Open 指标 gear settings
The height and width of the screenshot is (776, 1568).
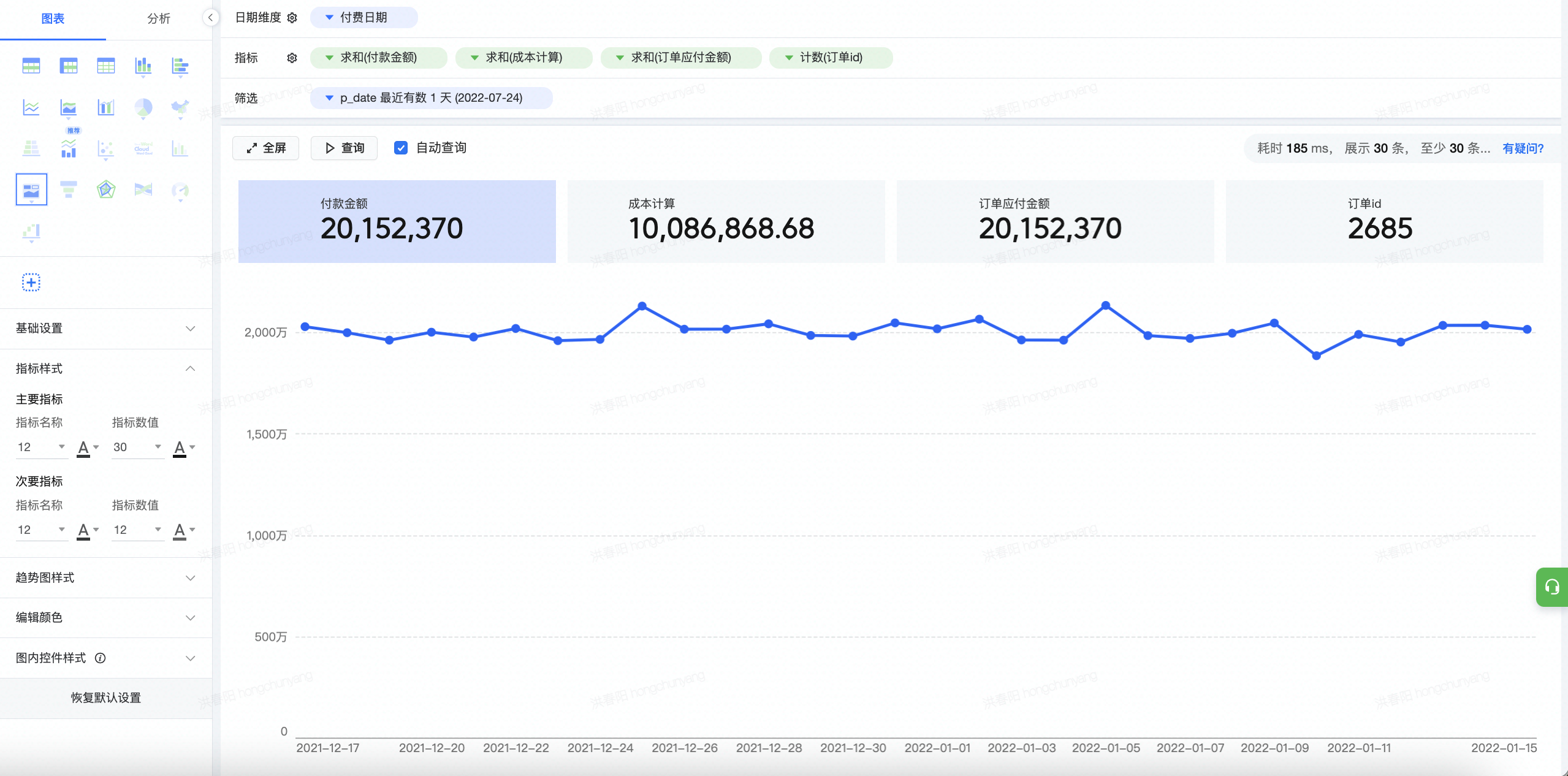click(292, 58)
